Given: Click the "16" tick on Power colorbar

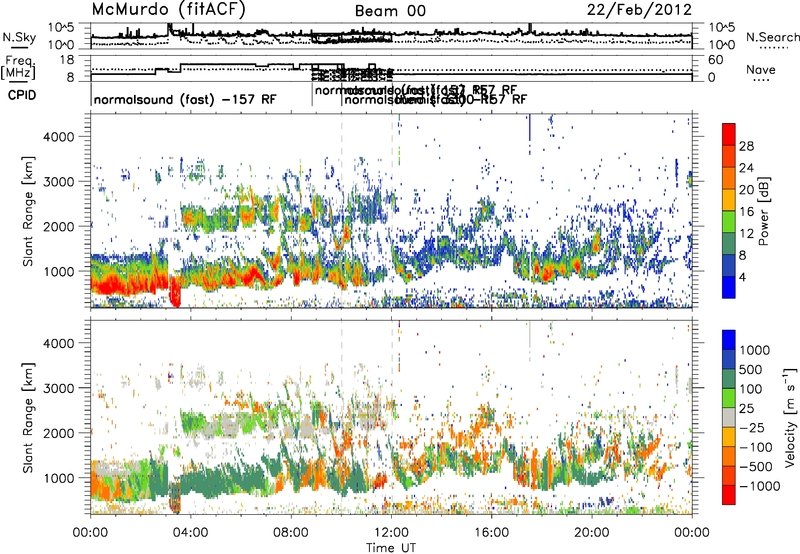Looking at the screenshot, I should (746, 212).
